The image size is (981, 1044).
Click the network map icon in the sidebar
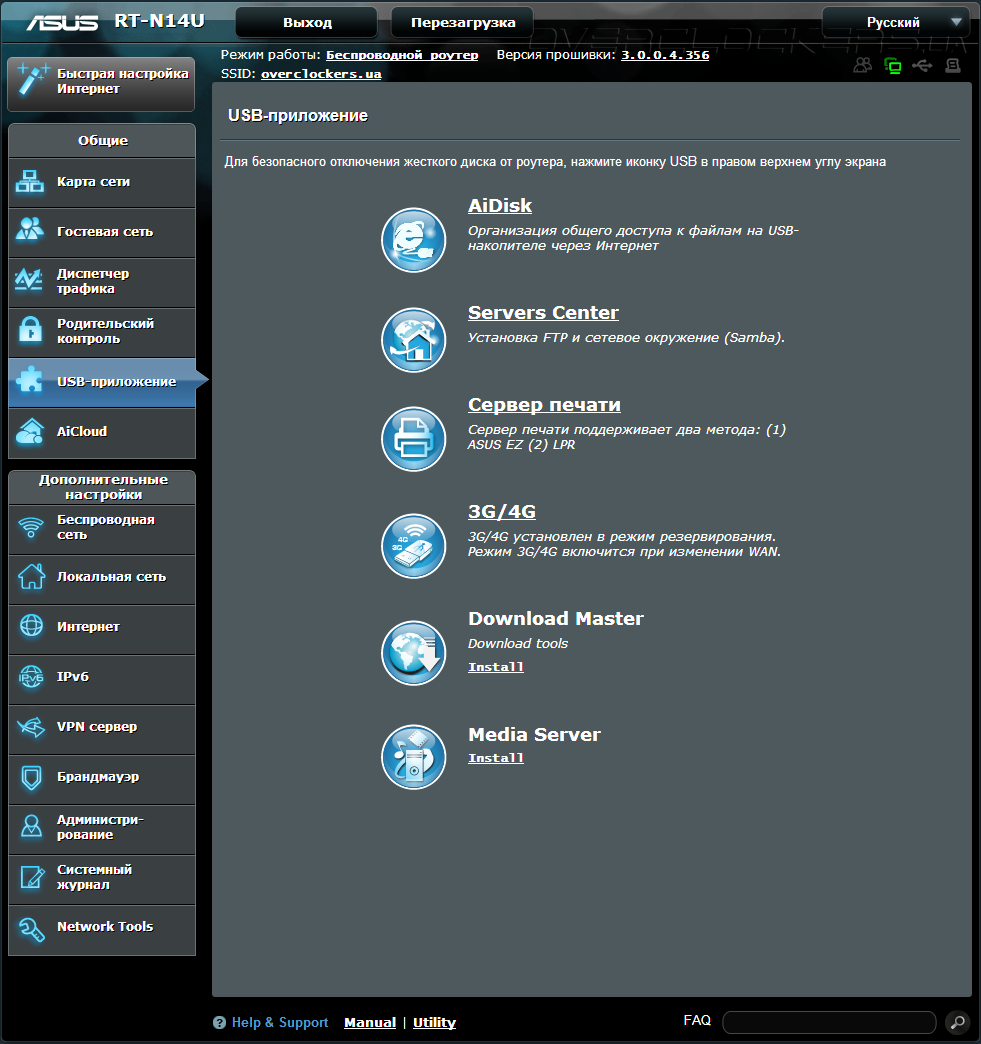click(x=30, y=181)
